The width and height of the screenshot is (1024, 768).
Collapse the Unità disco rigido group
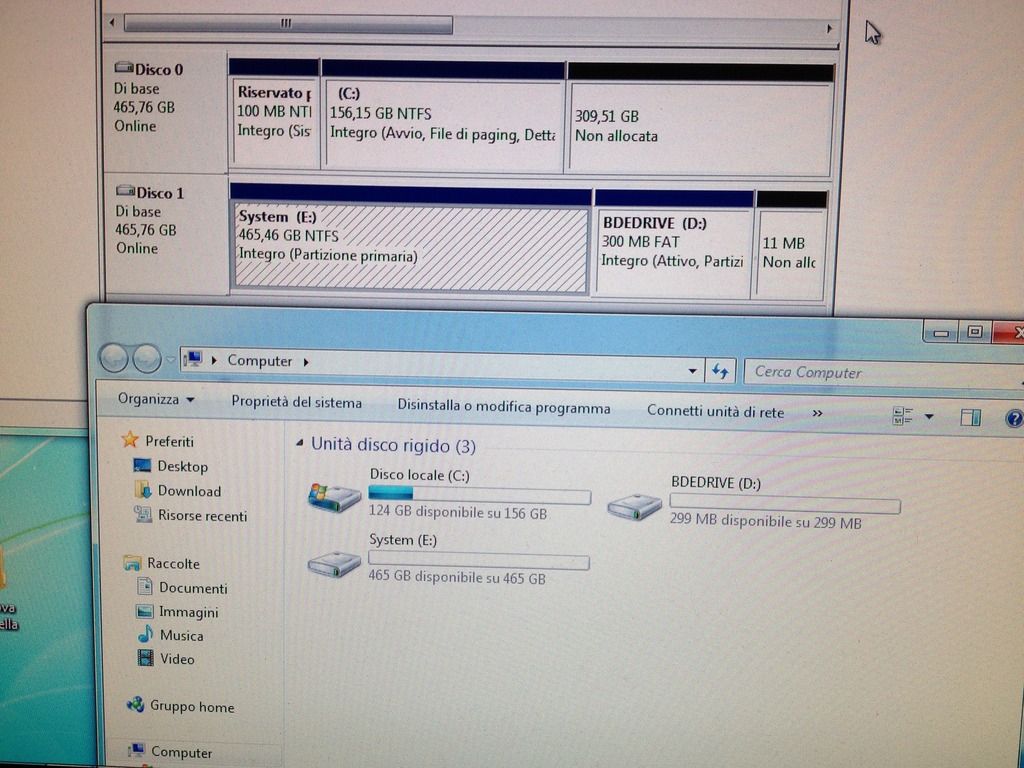(300, 444)
